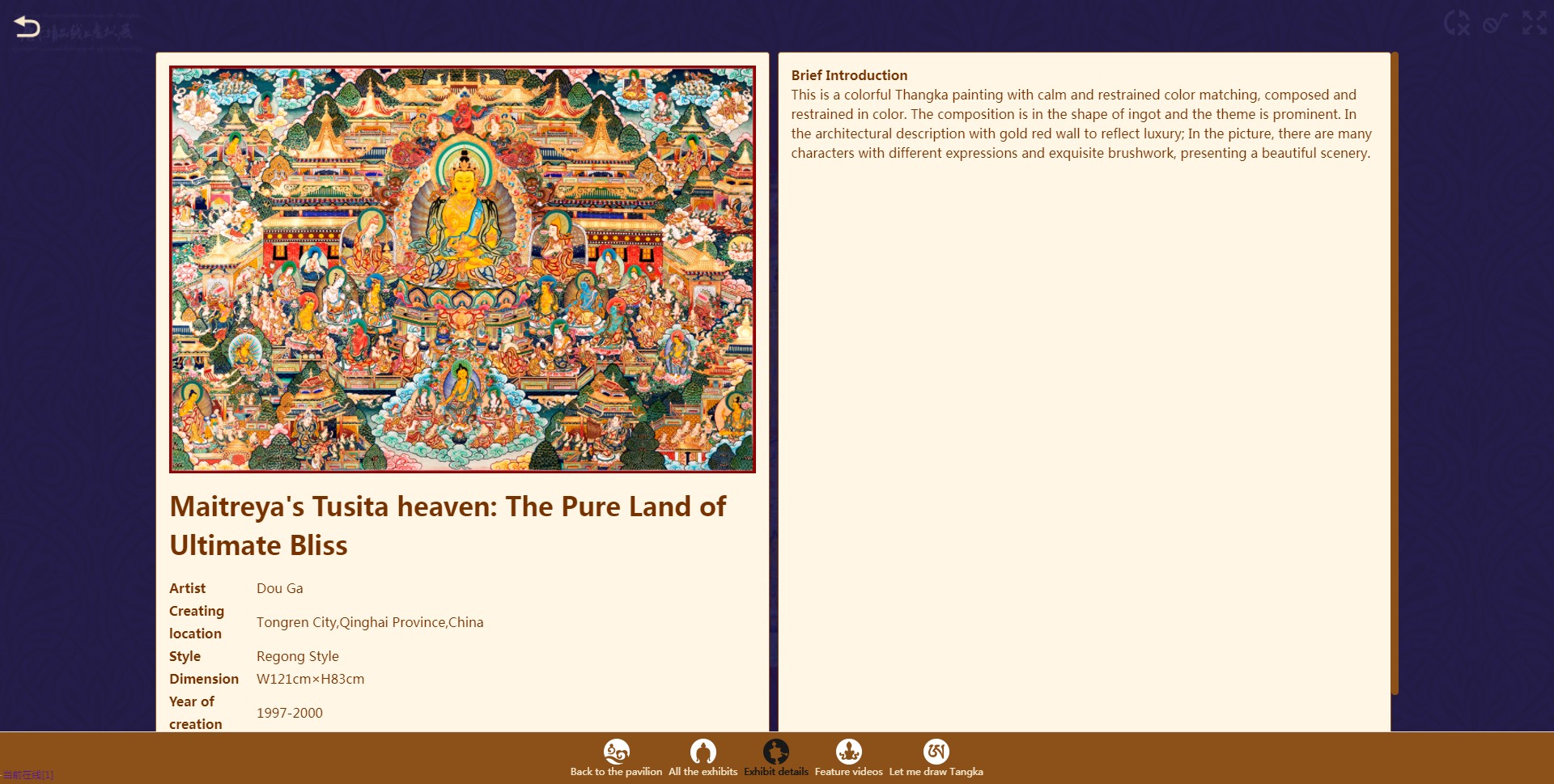Click the Style label
Screen dimensions: 1554x784
click(x=185, y=656)
